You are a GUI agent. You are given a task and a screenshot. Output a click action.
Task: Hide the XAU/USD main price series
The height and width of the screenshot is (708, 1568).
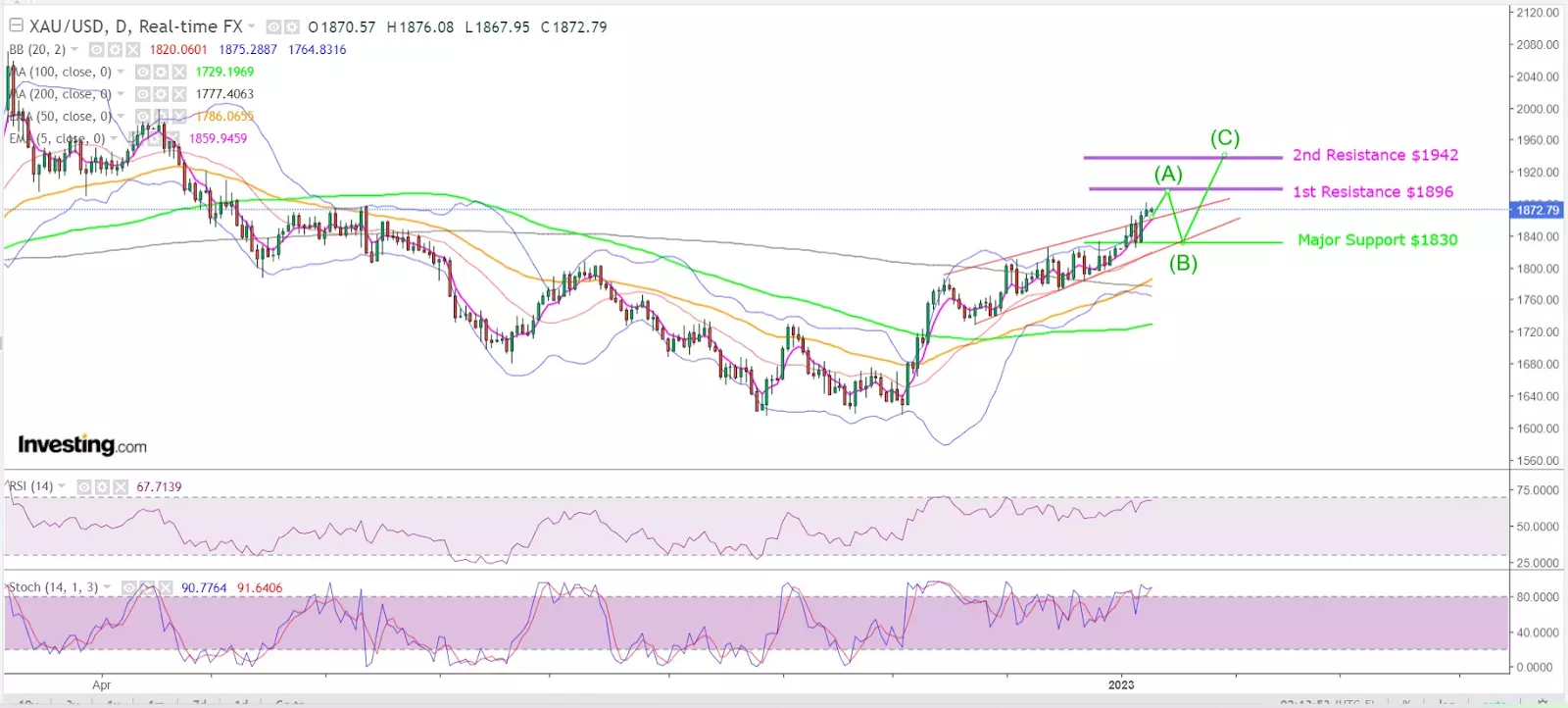[274, 27]
